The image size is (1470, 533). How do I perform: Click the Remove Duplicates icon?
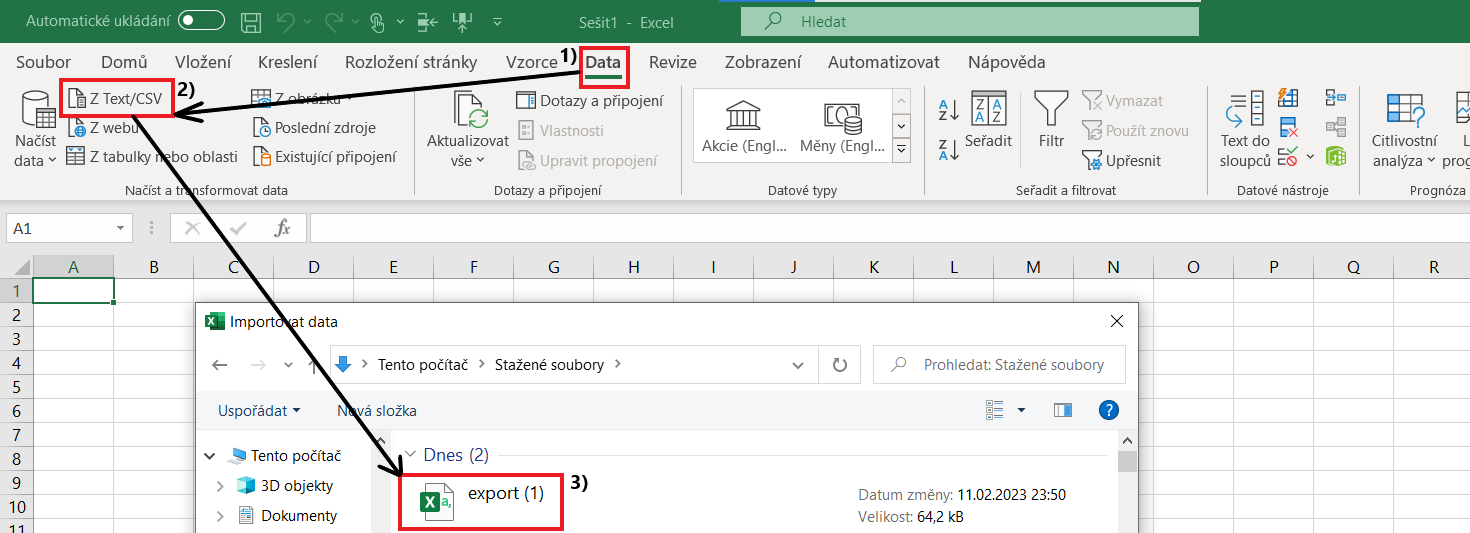point(1289,127)
